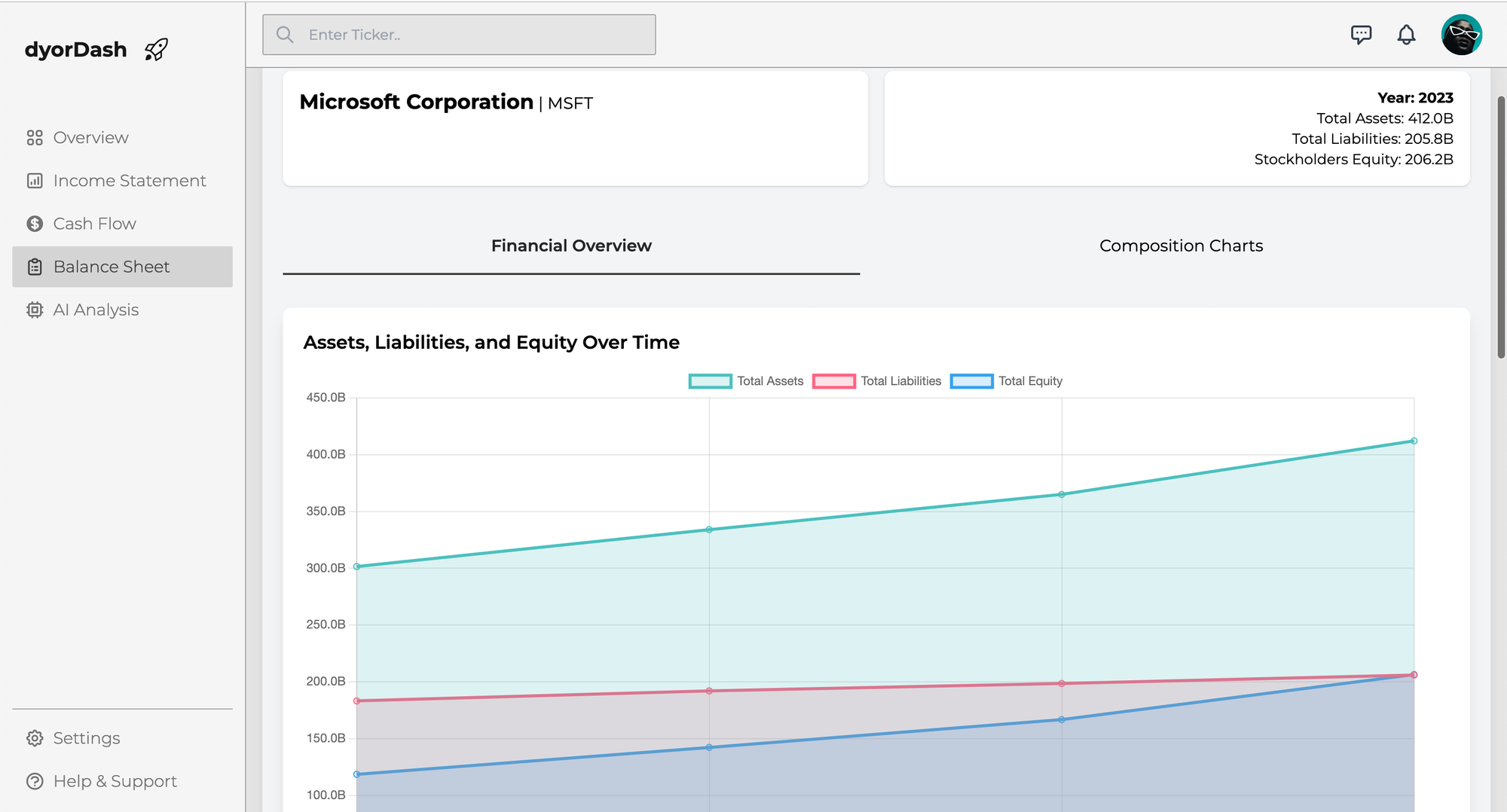Click the Total Assets legend label
The image size is (1507, 812).
770,381
